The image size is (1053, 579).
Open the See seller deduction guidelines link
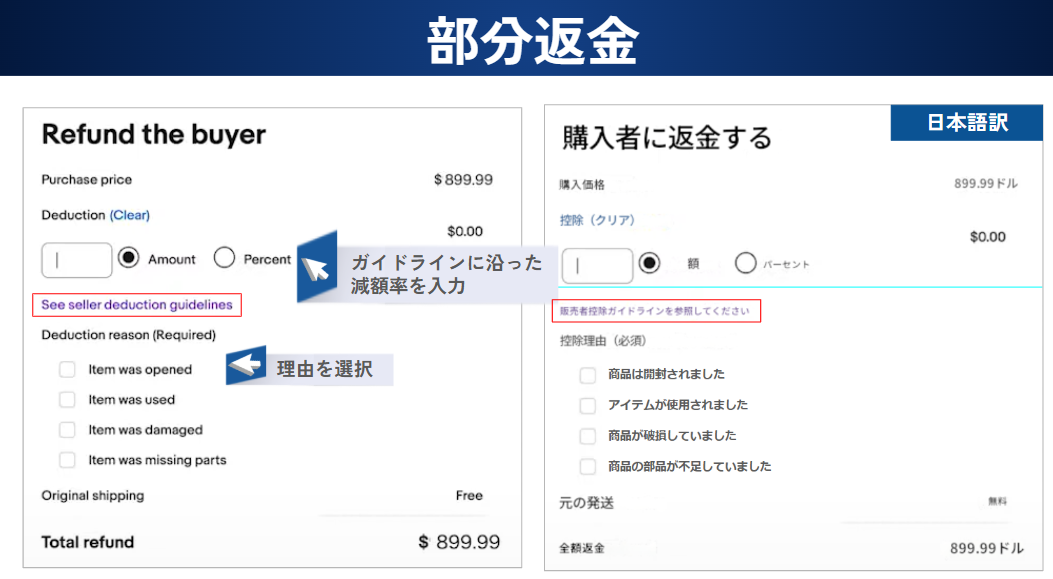click(137, 305)
